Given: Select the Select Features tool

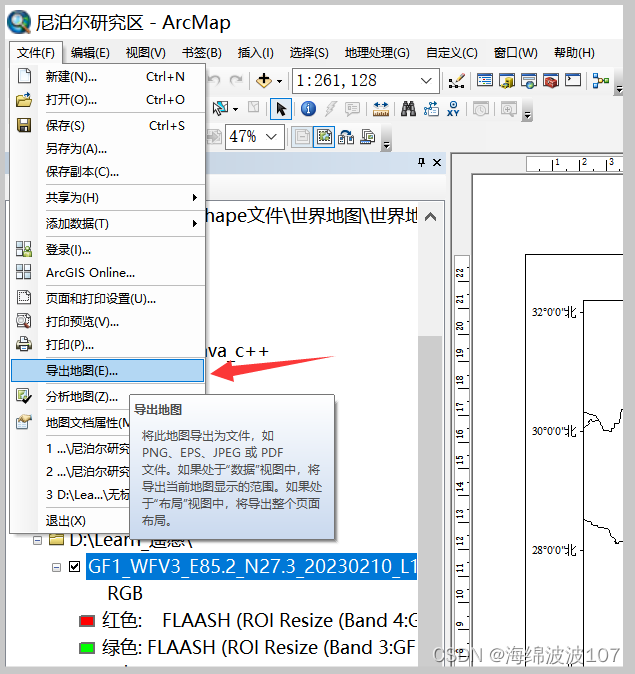Looking at the screenshot, I should click(x=221, y=109).
